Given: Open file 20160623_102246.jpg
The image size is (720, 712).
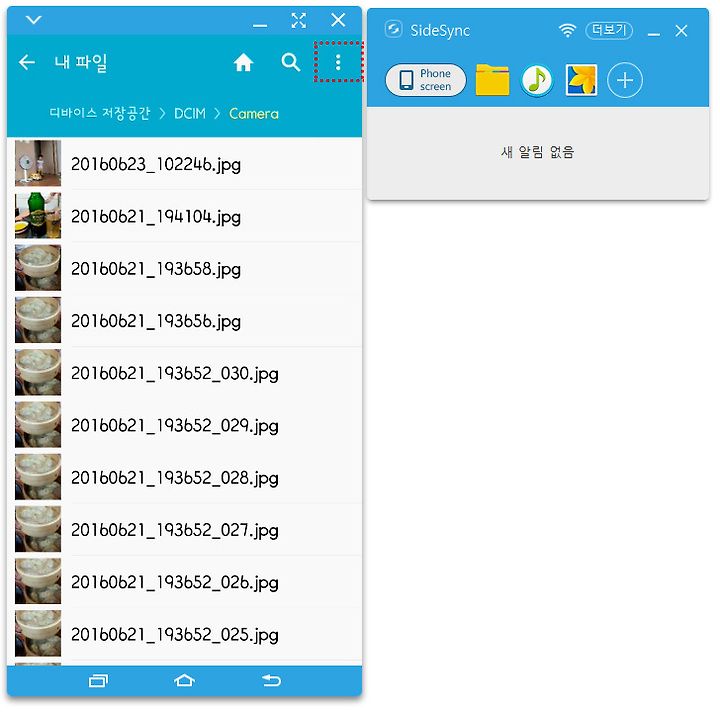Looking at the screenshot, I should (184, 163).
